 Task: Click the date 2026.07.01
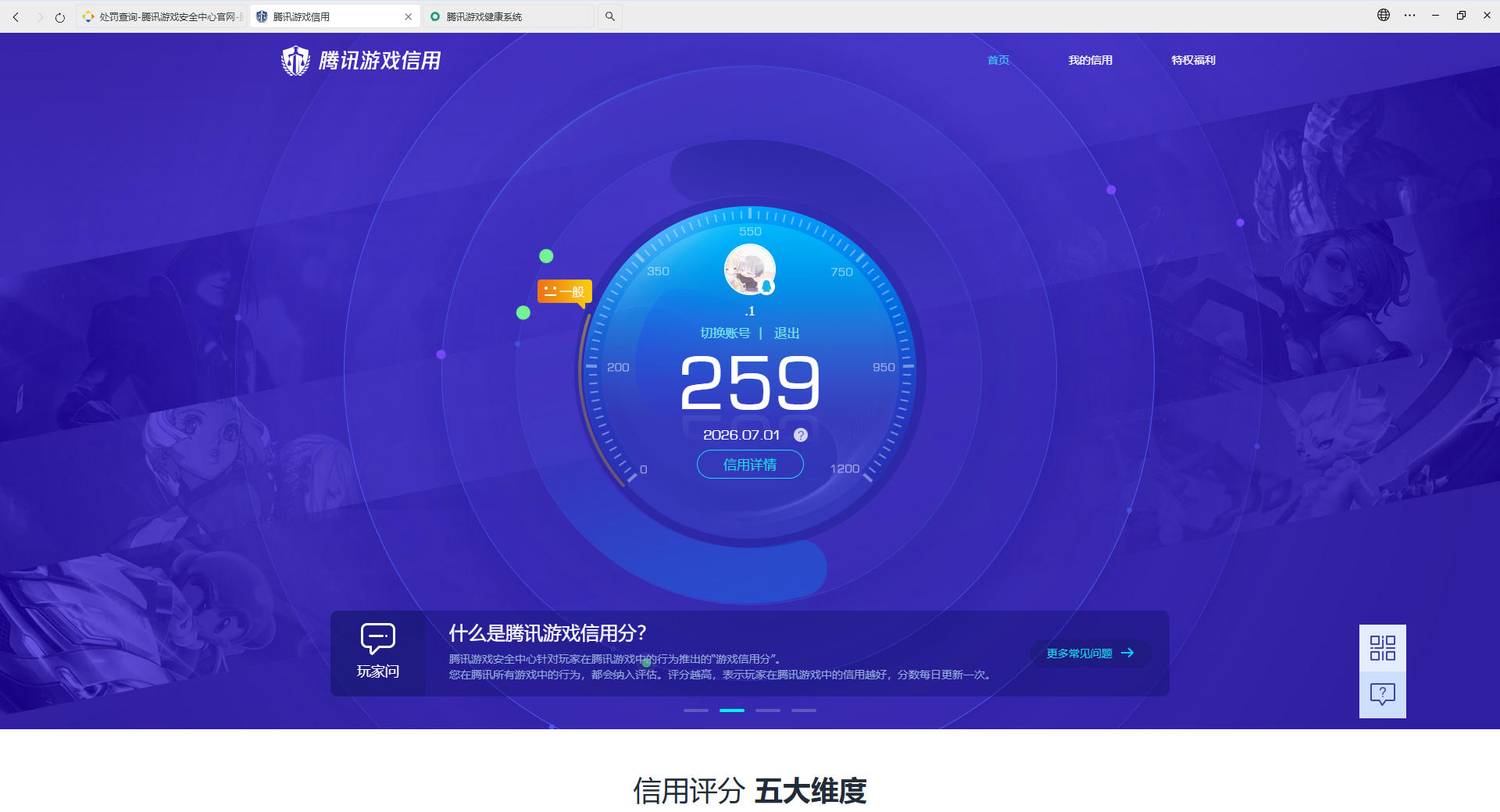741,436
